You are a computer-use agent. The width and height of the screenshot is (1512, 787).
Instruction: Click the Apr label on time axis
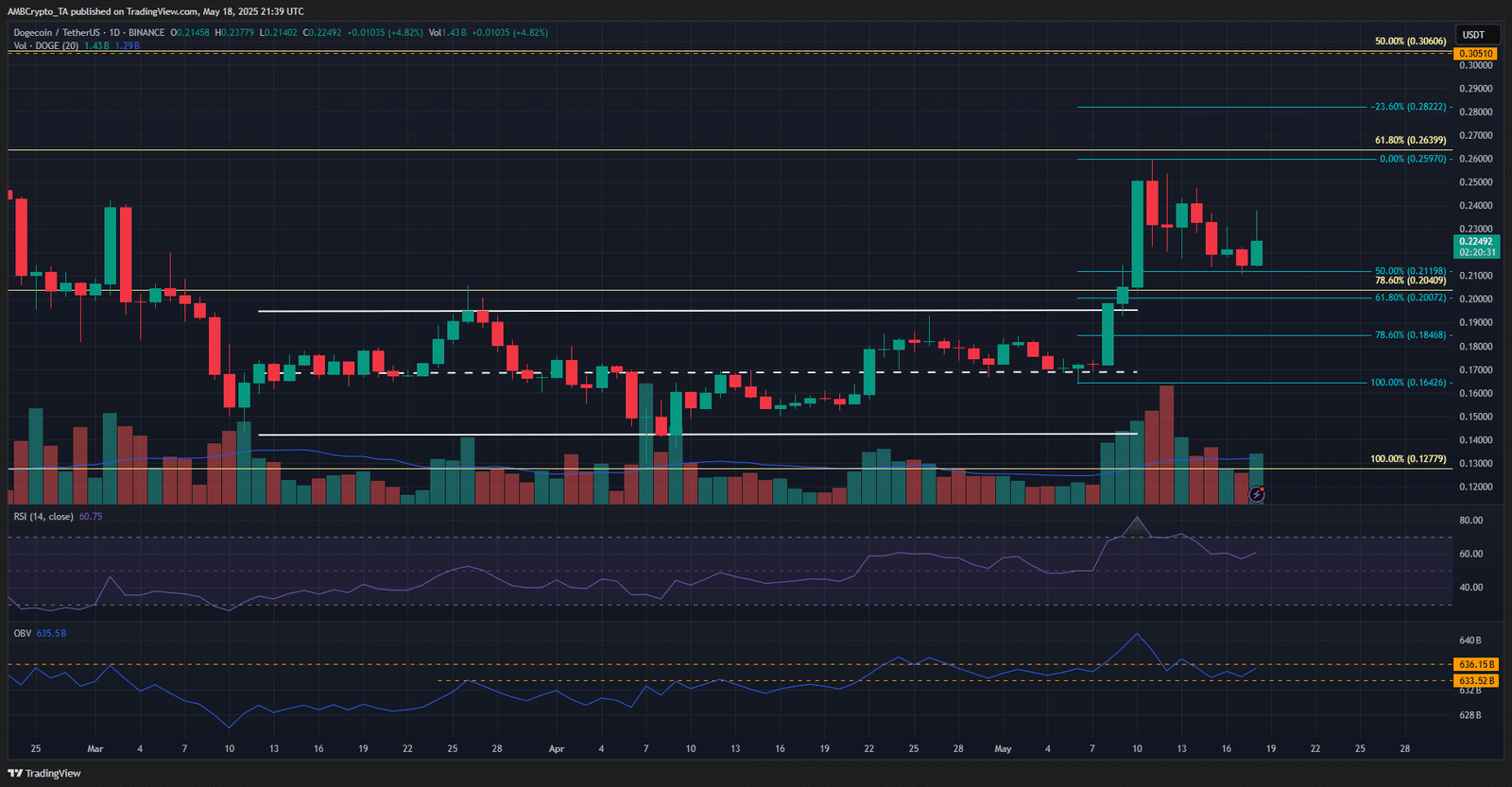(x=557, y=748)
